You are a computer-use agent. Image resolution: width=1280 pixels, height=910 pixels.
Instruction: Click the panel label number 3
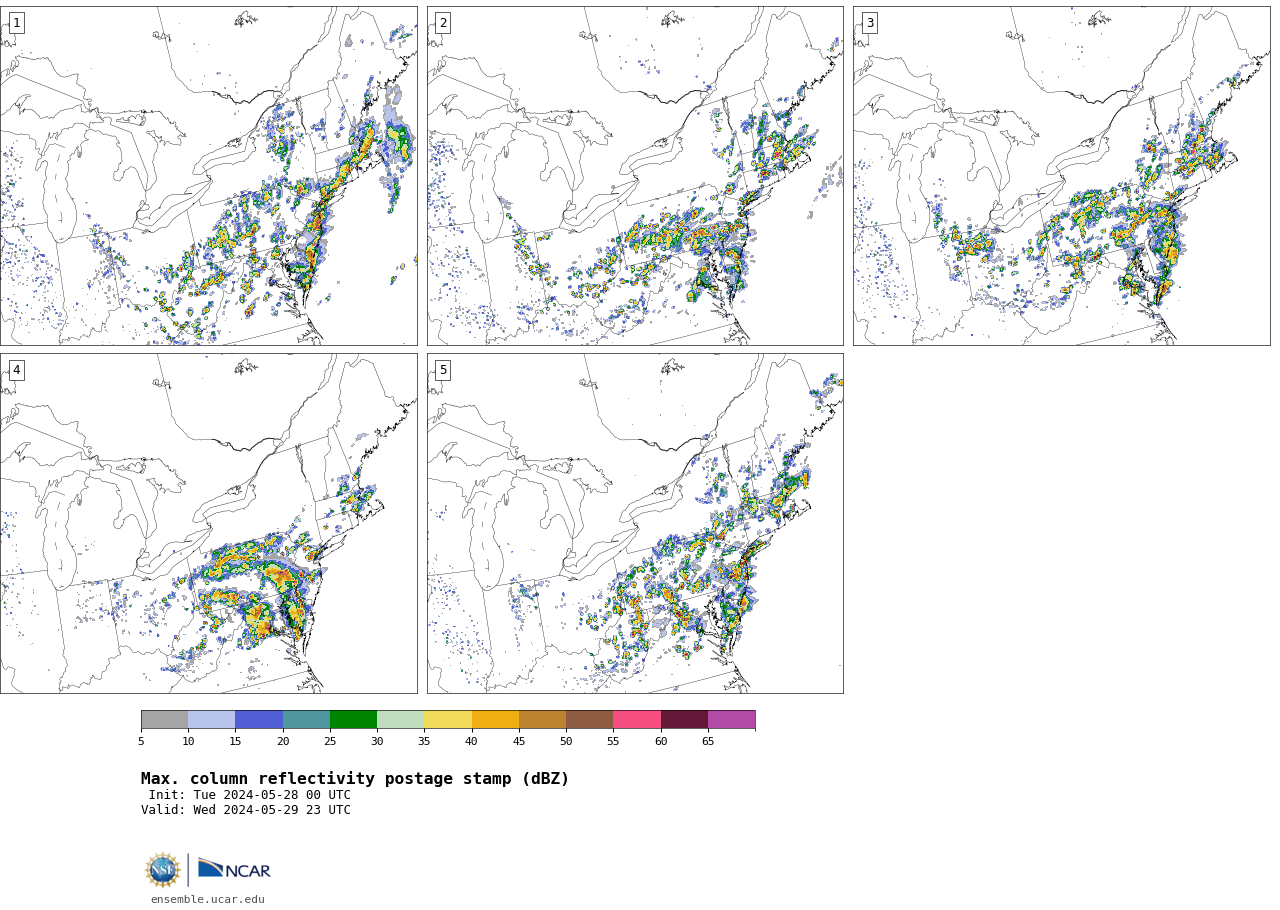(x=869, y=23)
